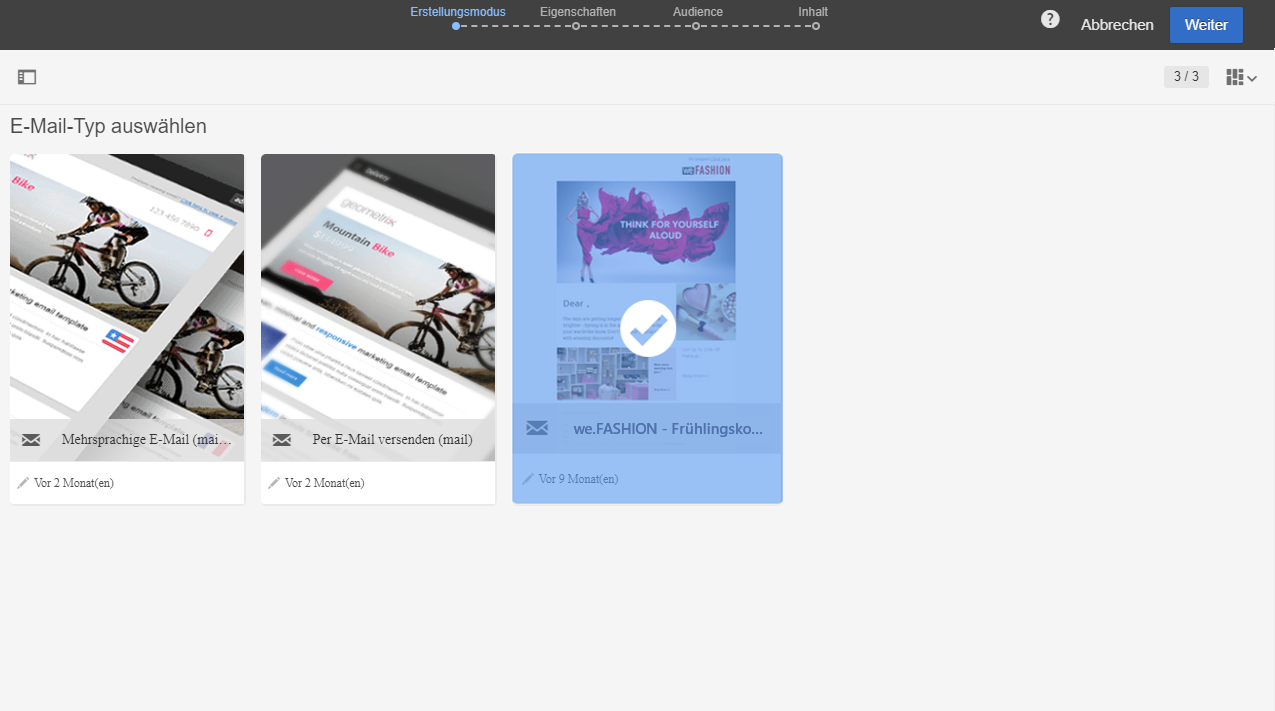Deselect the we.FASHION template checkmark
The image size is (1275, 711).
click(x=648, y=328)
